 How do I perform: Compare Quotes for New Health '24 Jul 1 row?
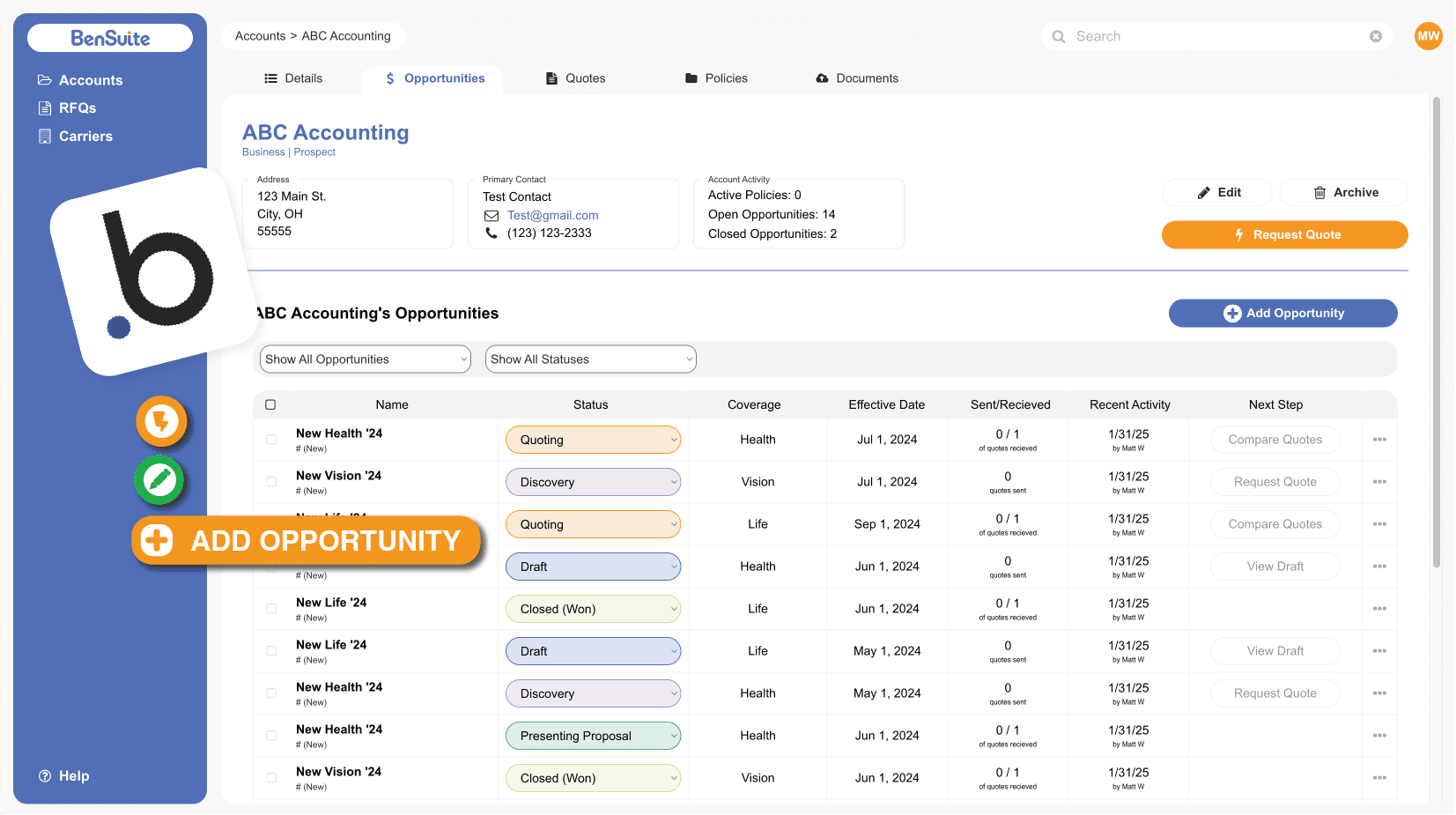pos(1275,440)
